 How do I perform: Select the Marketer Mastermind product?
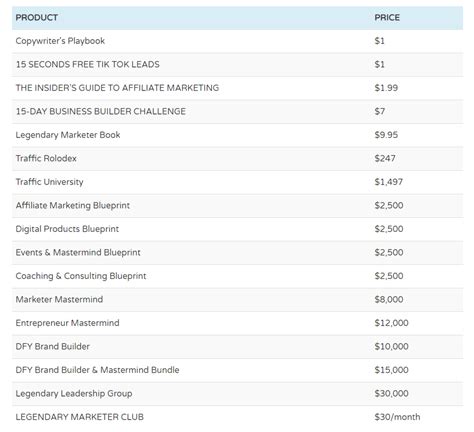tap(59, 299)
